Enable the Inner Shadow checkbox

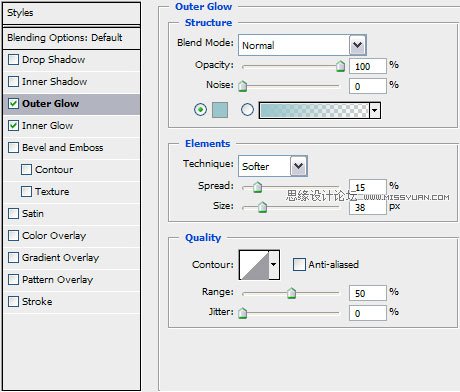[13, 82]
